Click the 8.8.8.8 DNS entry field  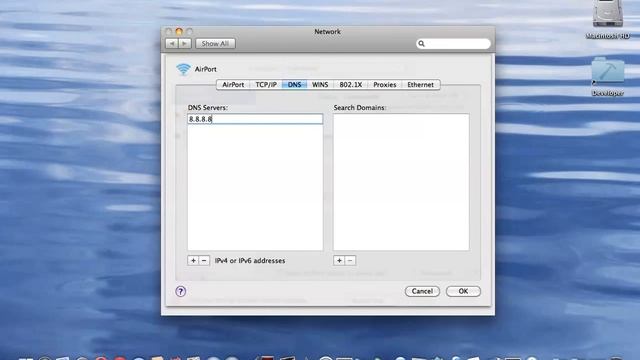(x=255, y=119)
